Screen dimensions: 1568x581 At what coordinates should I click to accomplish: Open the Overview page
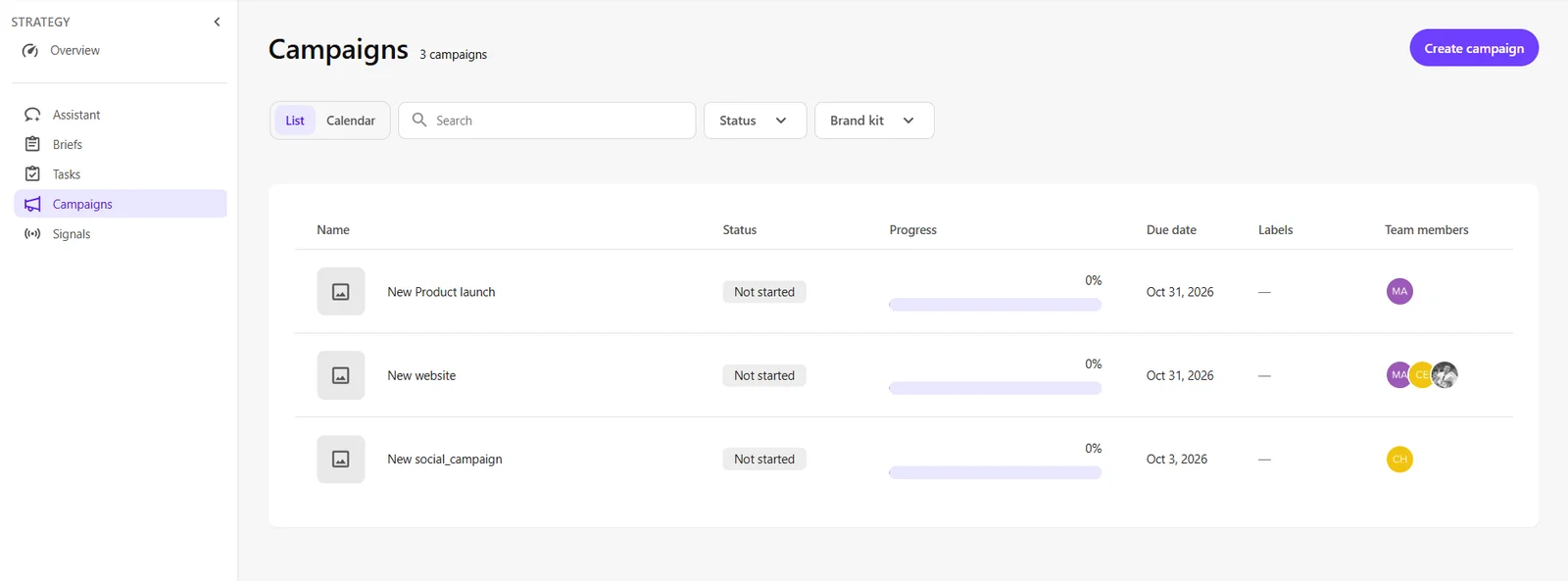[74, 51]
